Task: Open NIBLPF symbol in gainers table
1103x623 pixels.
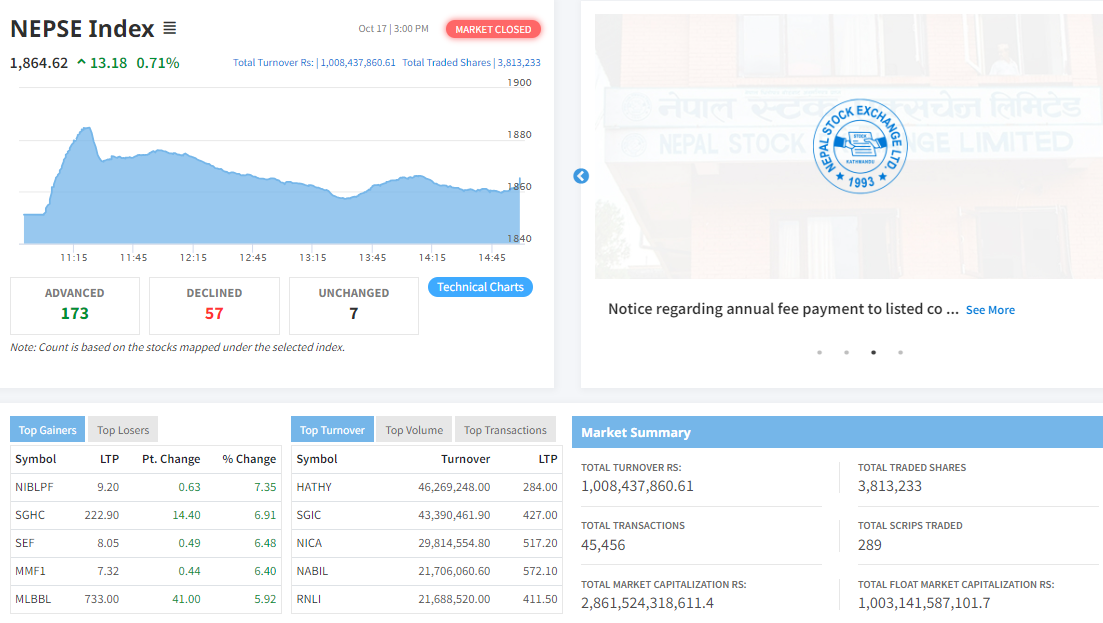Action: pos(34,487)
